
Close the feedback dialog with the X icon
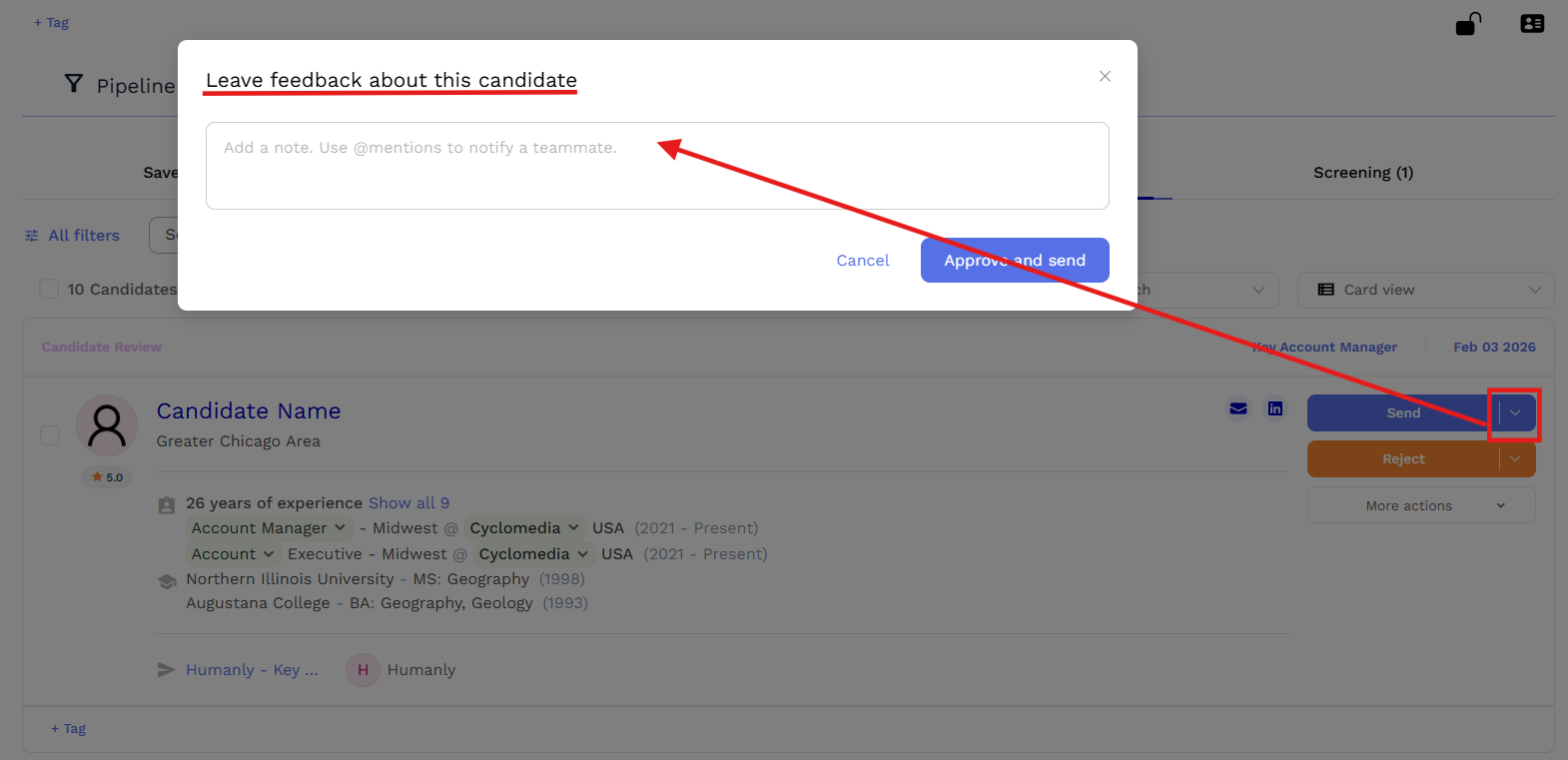(1105, 76)
